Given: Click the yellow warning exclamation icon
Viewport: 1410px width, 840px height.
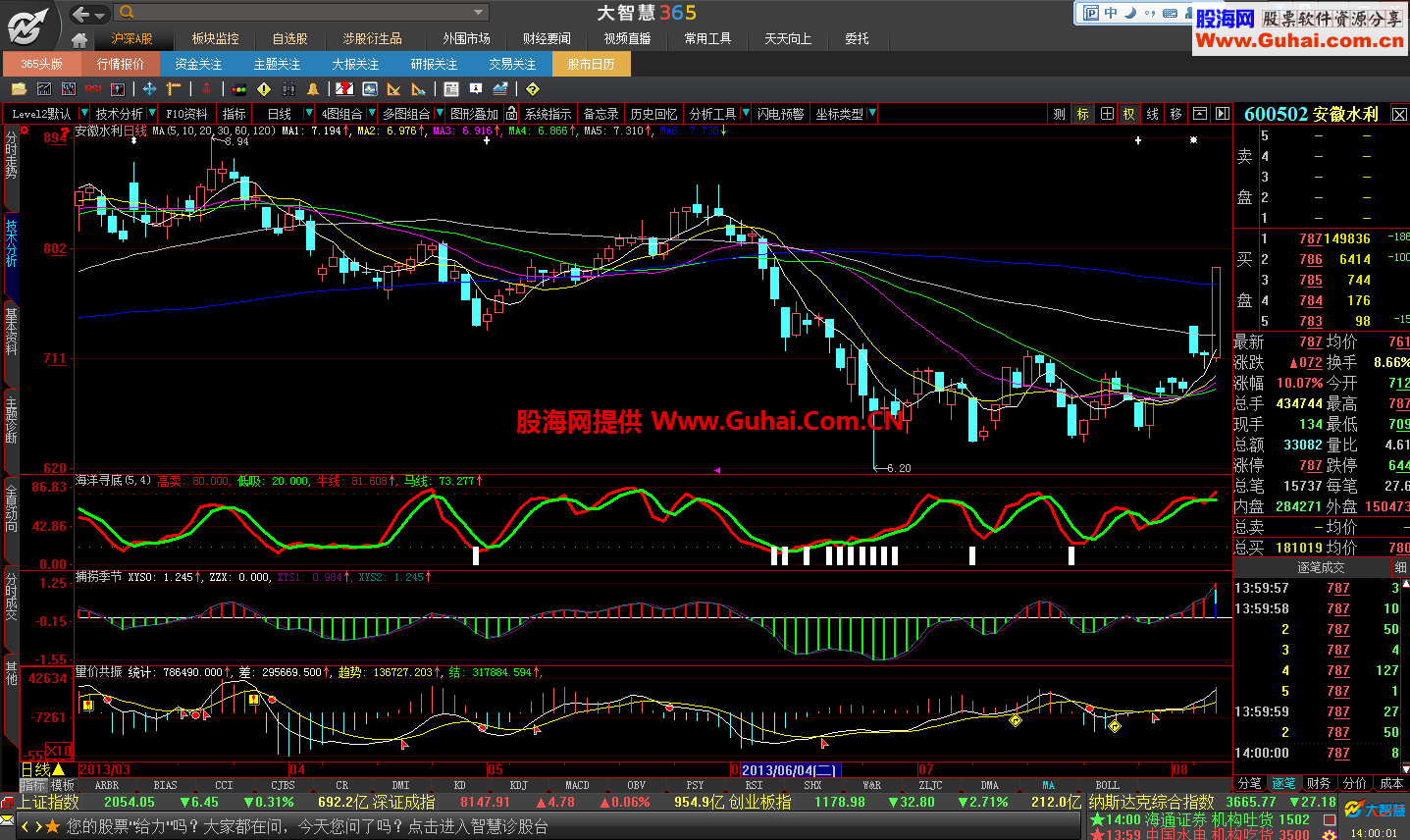Looking at the screenshot, I should pos(264,89).
